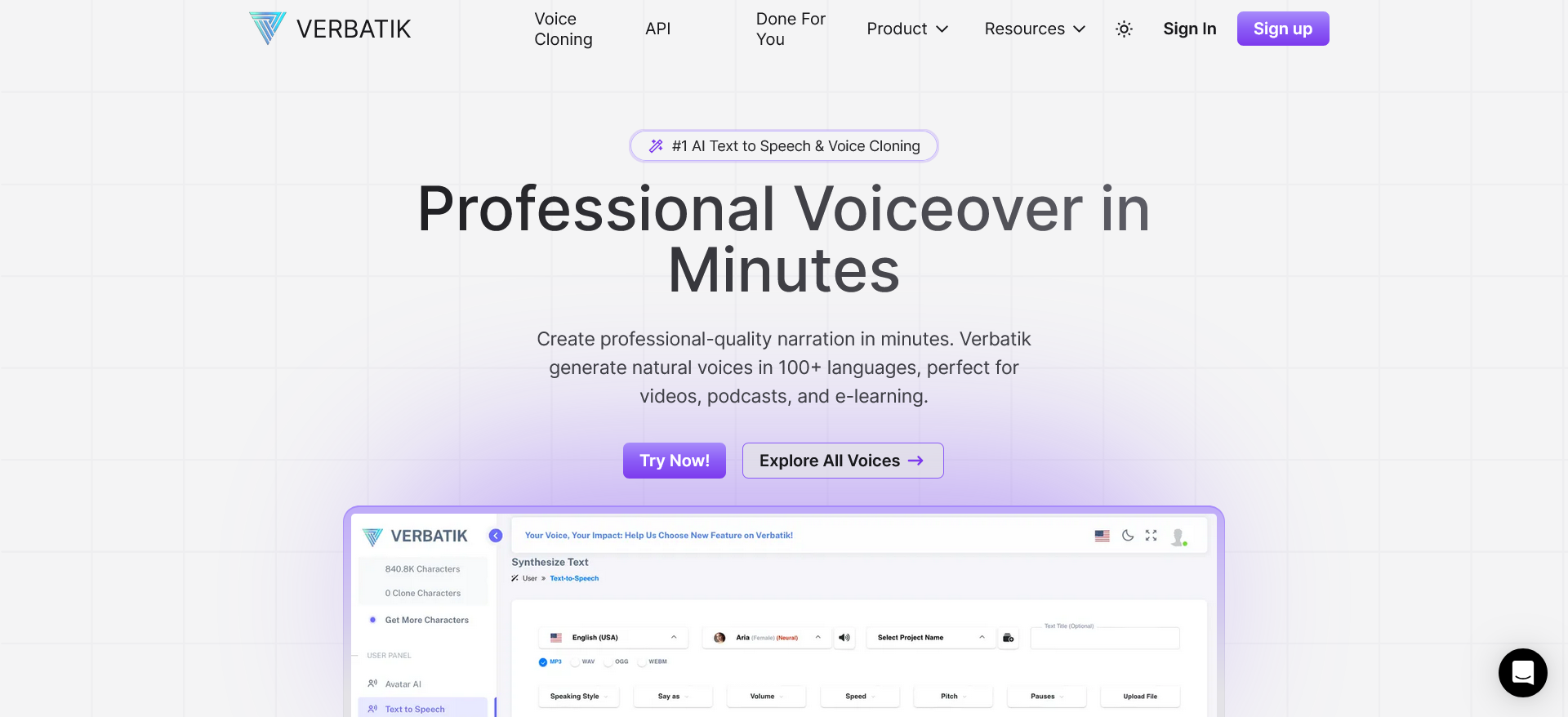This screenshot has width=1568, height=717.
Task: Open the Pitch dropdown
Action: (953, 697)
